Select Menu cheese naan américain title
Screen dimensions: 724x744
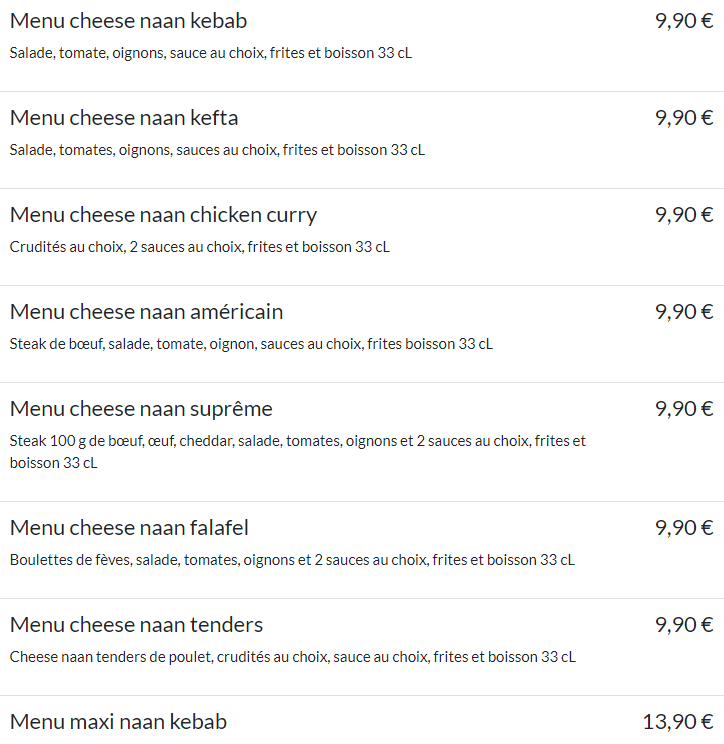147,312
